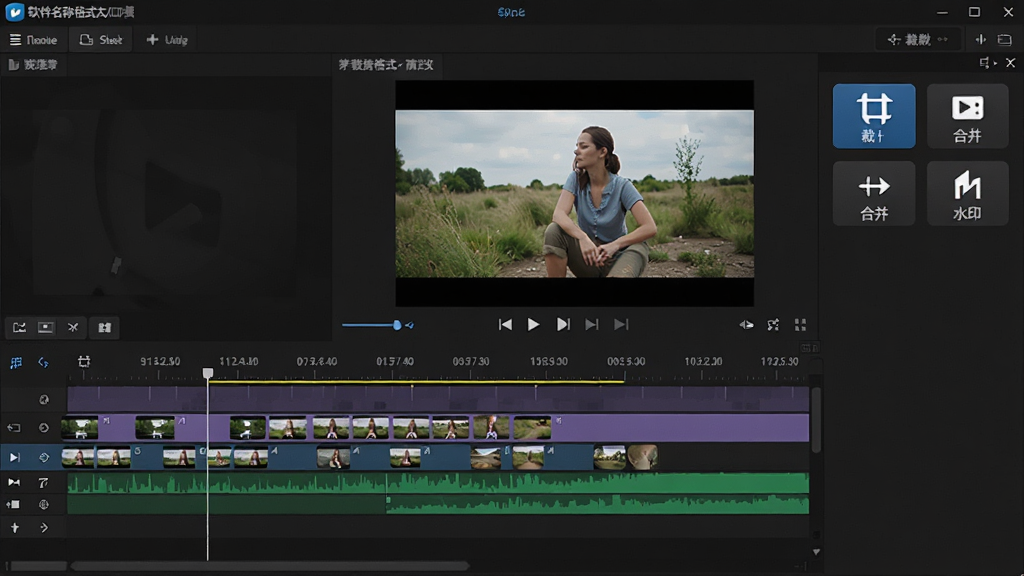Expand with the arrow icon beside add-track plus

[44, 528]
